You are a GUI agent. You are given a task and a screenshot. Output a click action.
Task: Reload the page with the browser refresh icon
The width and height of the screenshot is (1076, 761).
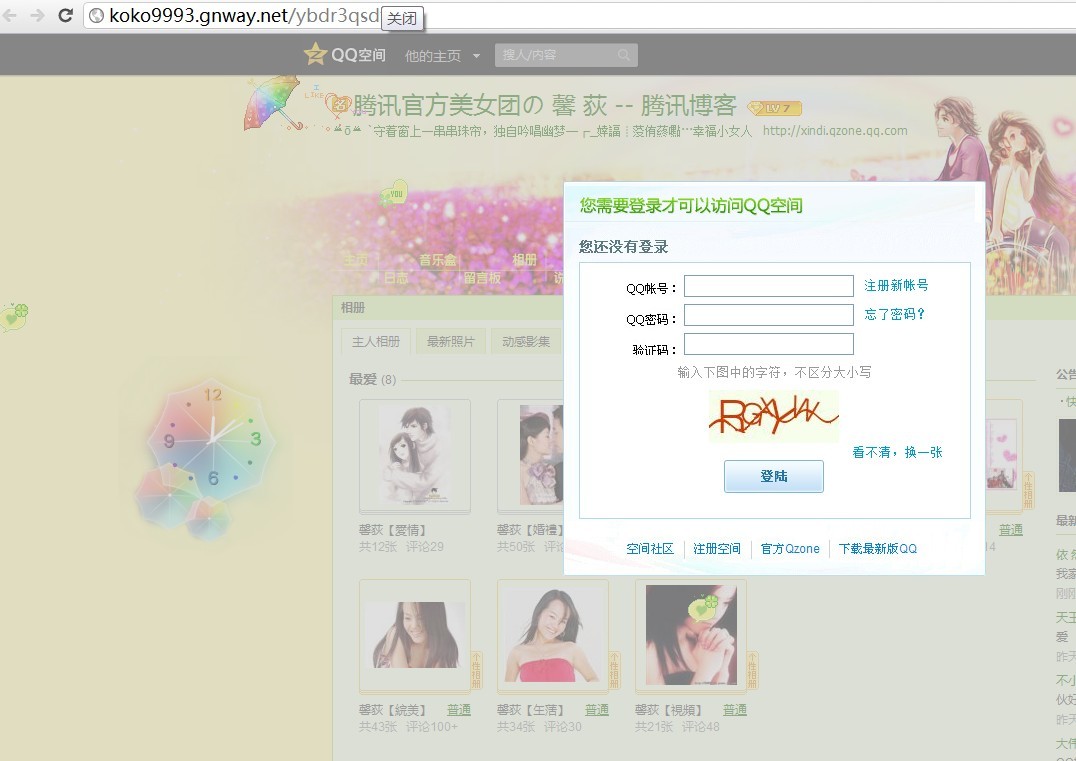coord(65,15)
